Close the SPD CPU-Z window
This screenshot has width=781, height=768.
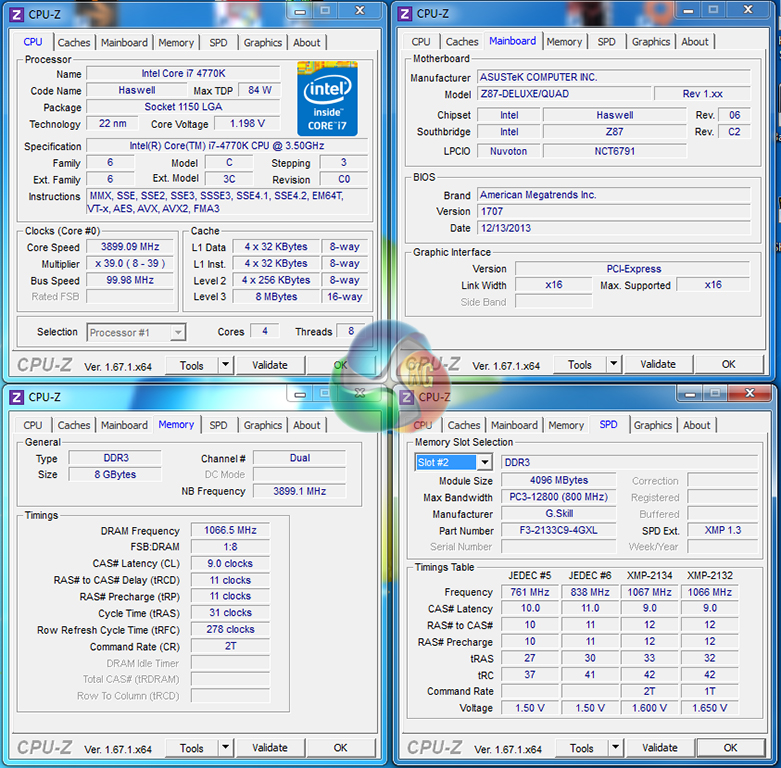click(x=750, y=393)
